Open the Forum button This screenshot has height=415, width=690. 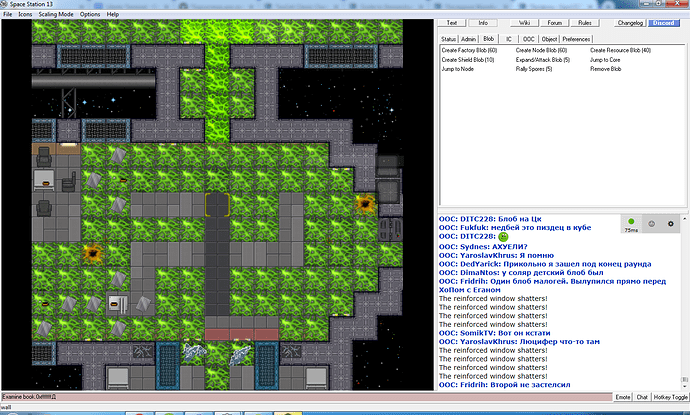tap(554, 23)
